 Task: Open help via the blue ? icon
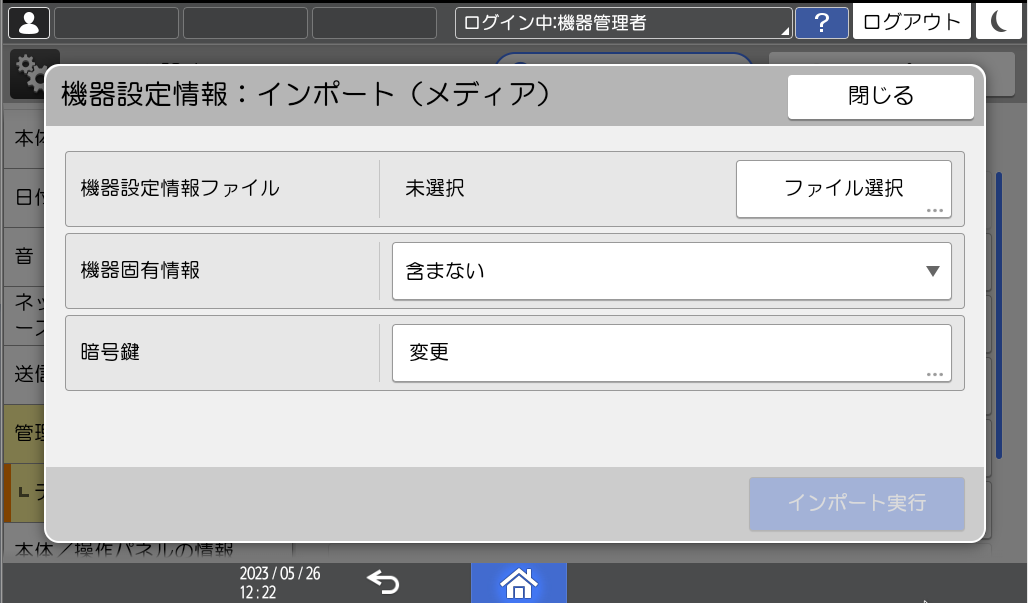pos(822,21)
